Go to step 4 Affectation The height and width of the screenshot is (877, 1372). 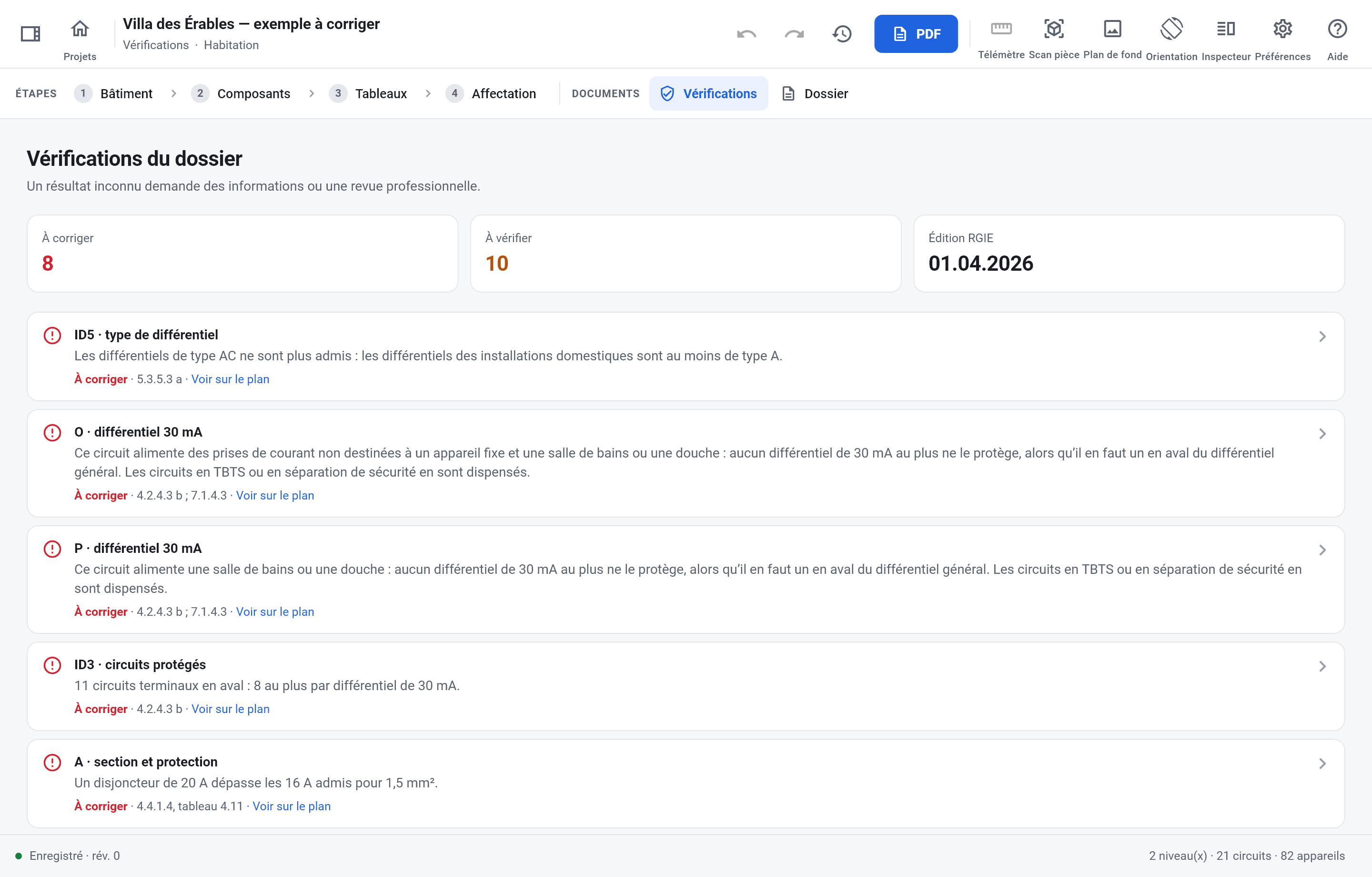[491, 93]
